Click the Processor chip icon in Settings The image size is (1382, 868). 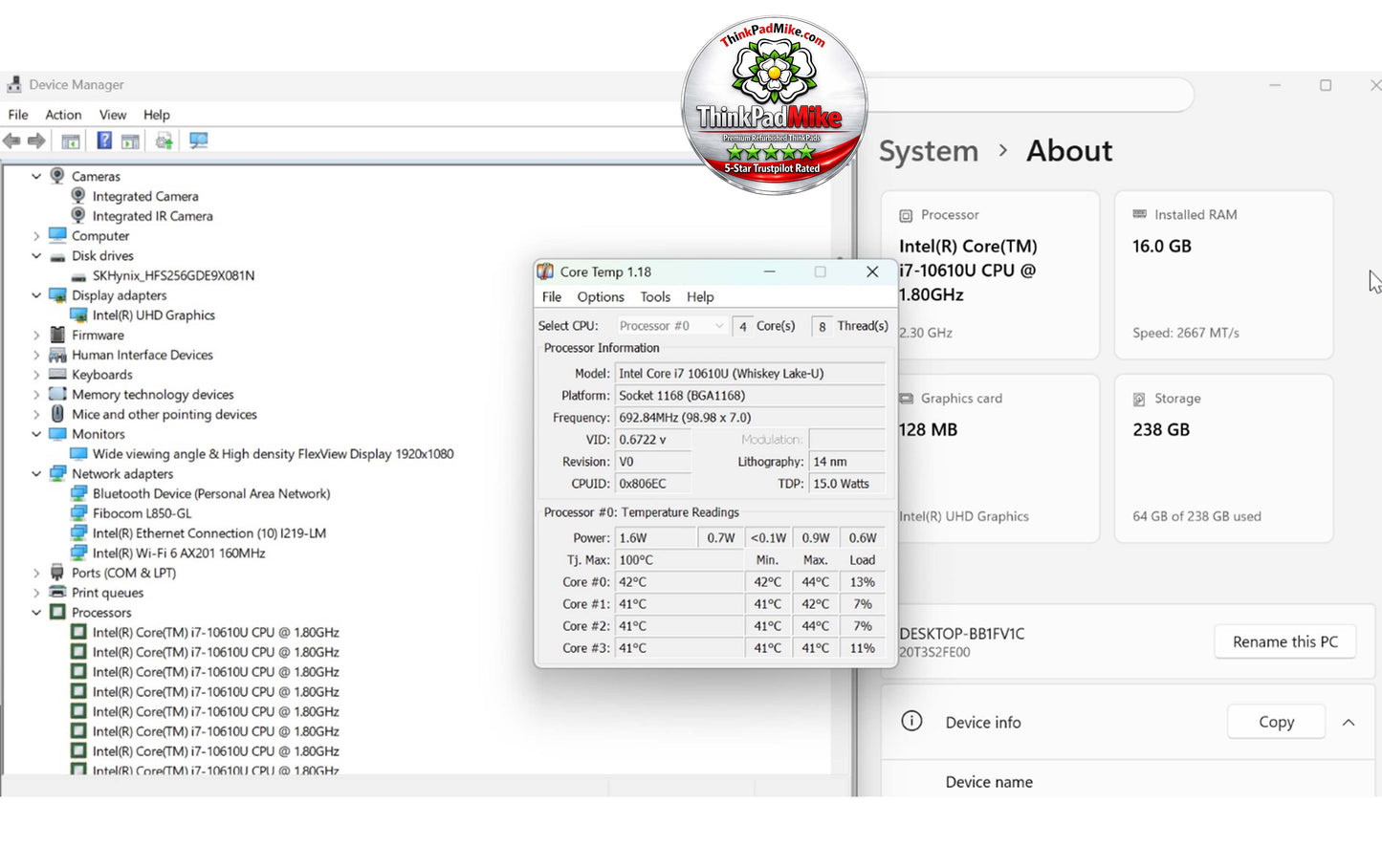pyautogui.click(x=906, y=215)
